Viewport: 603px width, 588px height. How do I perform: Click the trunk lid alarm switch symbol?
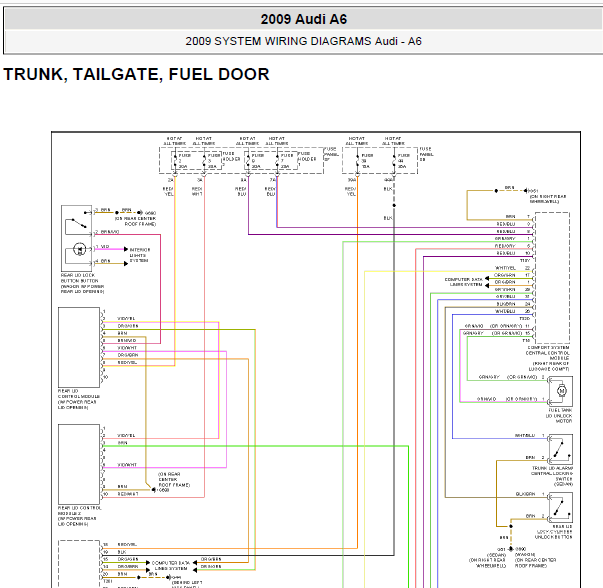pos(560,449)
